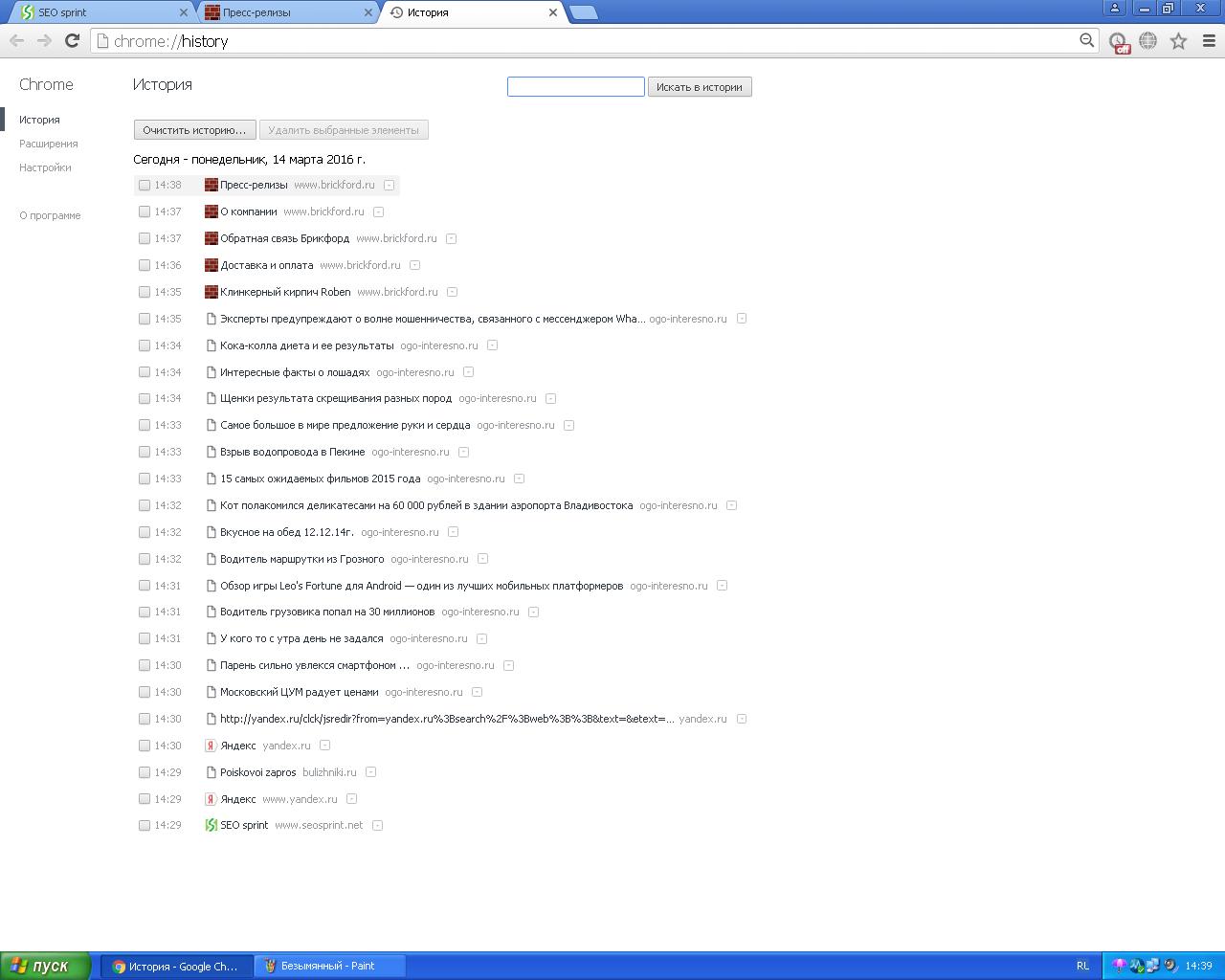Open a new tab with the new-tab button
This screenshot has width=1225, height=980.
[x=583, y=12]
